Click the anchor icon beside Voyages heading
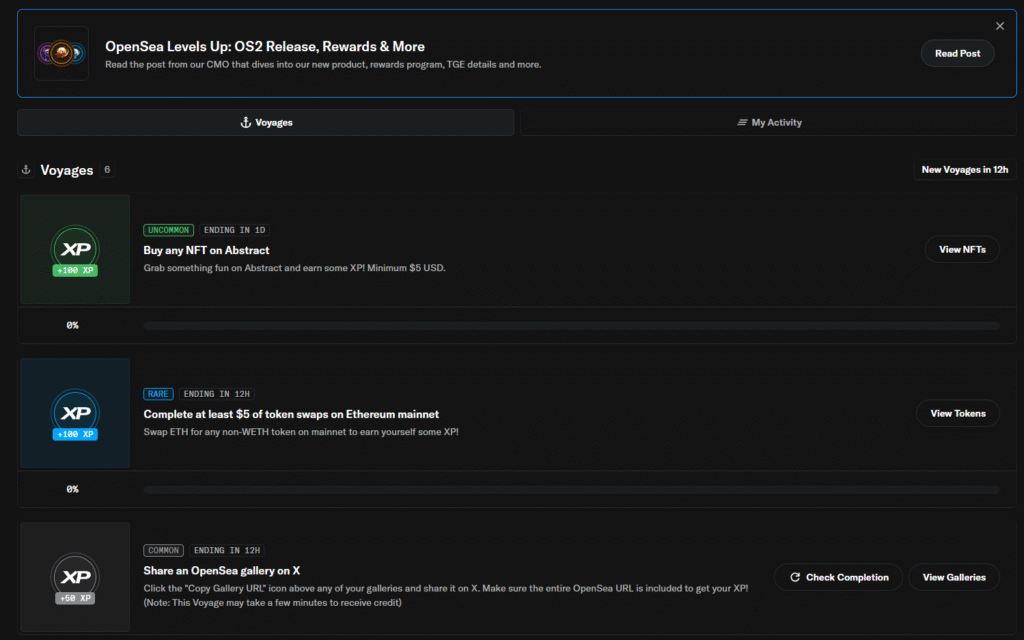1024x640 pixels. pos(26,170)
